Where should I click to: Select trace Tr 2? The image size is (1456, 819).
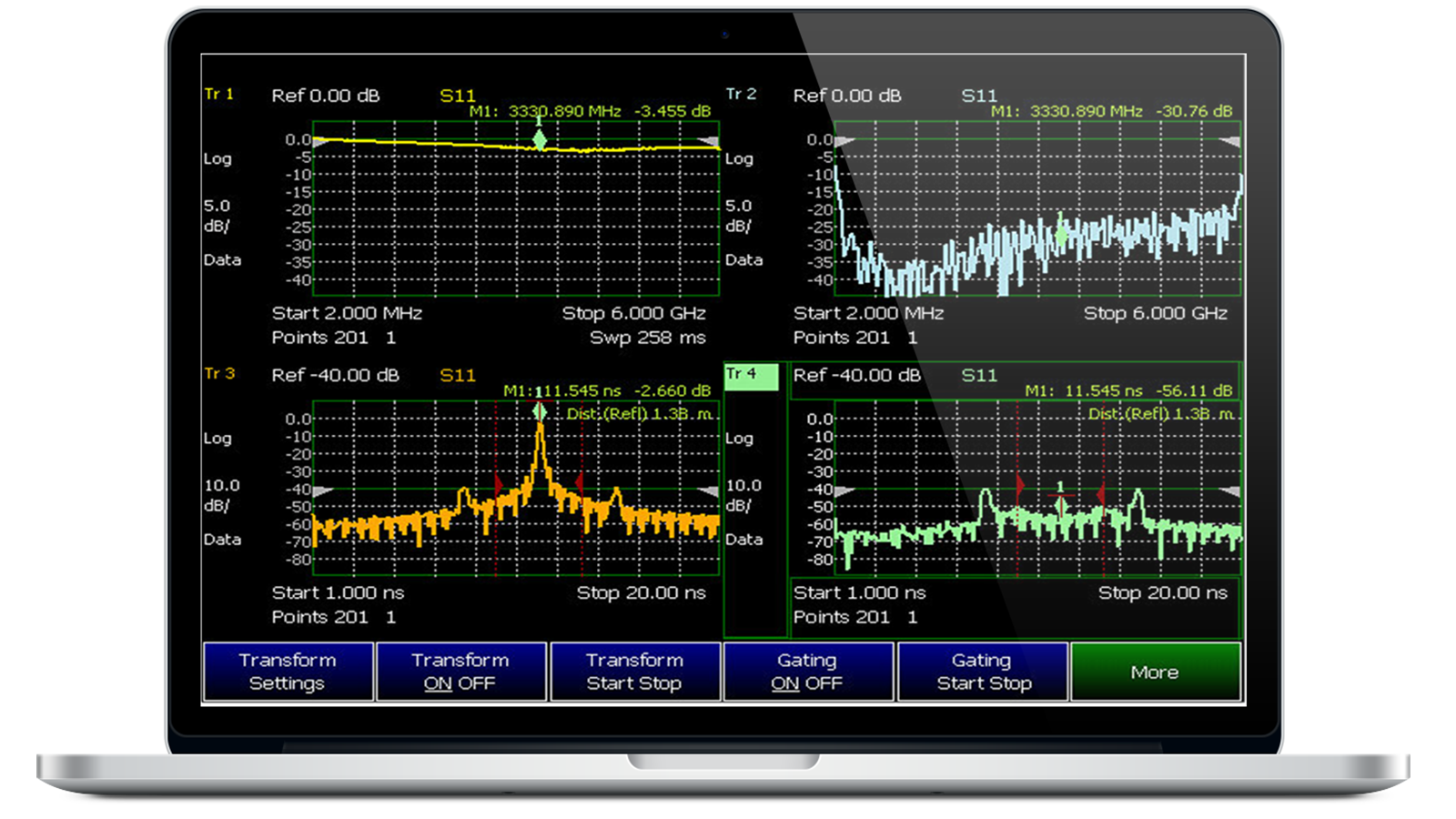click(x=743, y=95)
